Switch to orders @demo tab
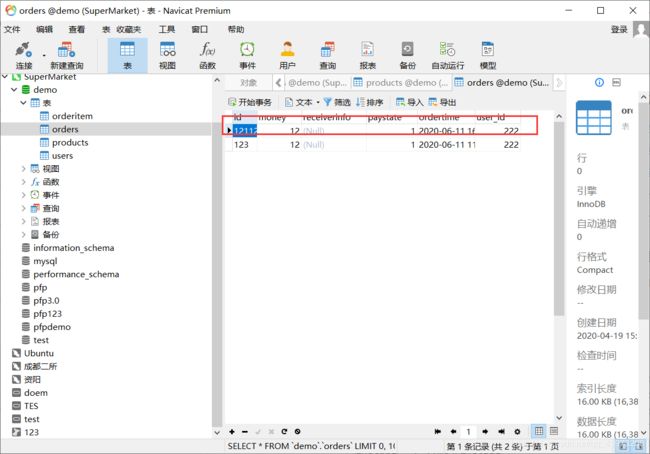 (502, 83)
